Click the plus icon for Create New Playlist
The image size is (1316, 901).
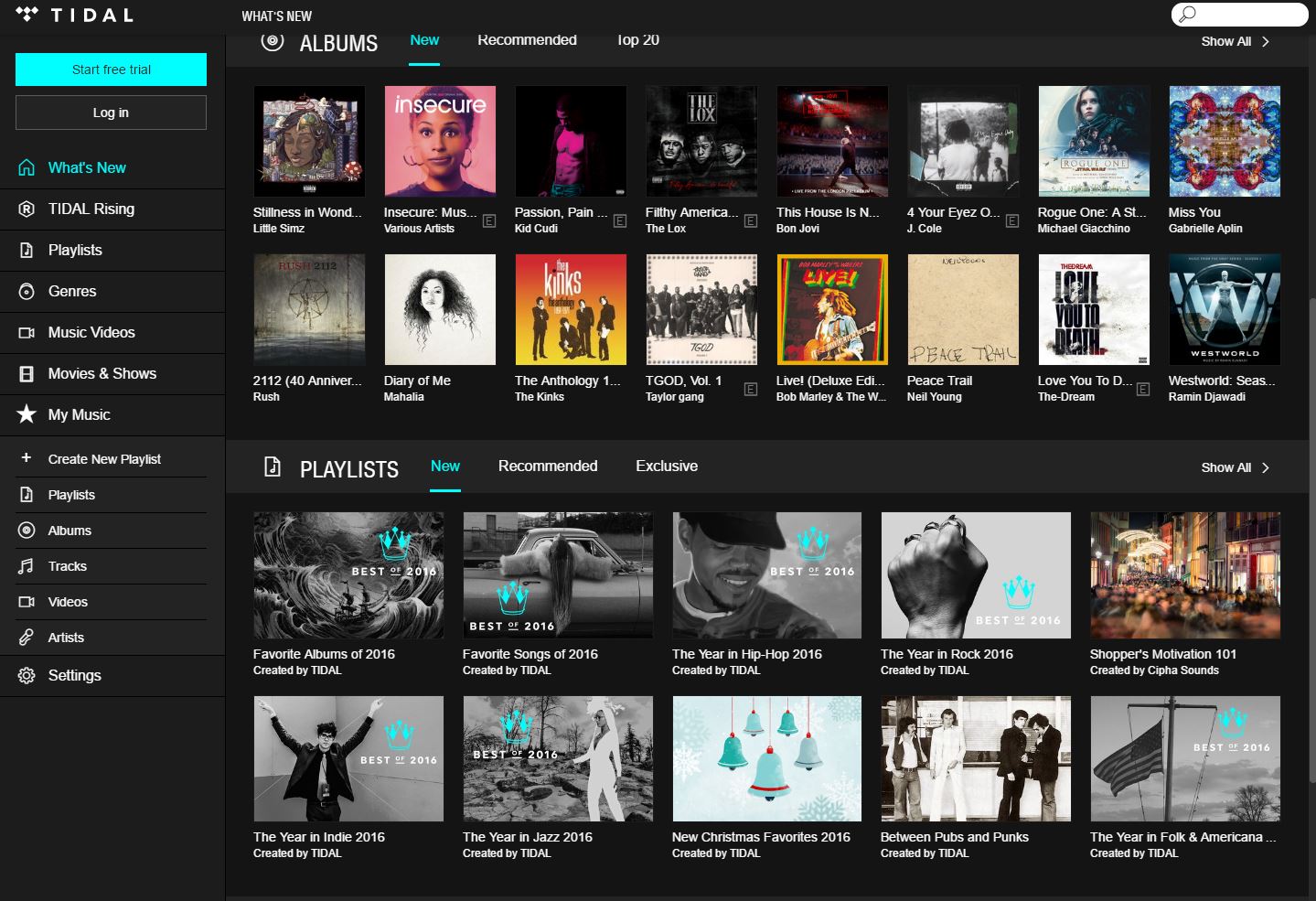click(x=27, y=458)
